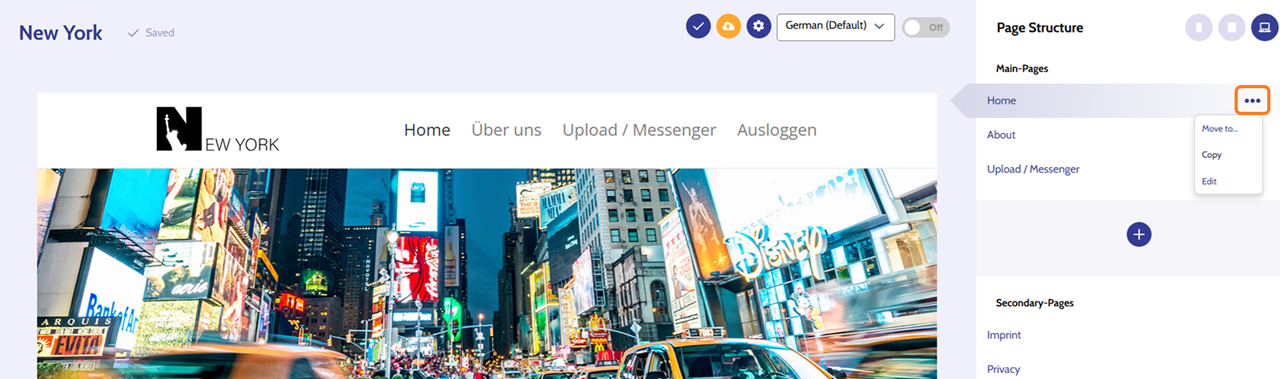Screen dimensions: 1280x379
Task: Open the Privacy secondary page
Action: click(x=1003, y=369)
